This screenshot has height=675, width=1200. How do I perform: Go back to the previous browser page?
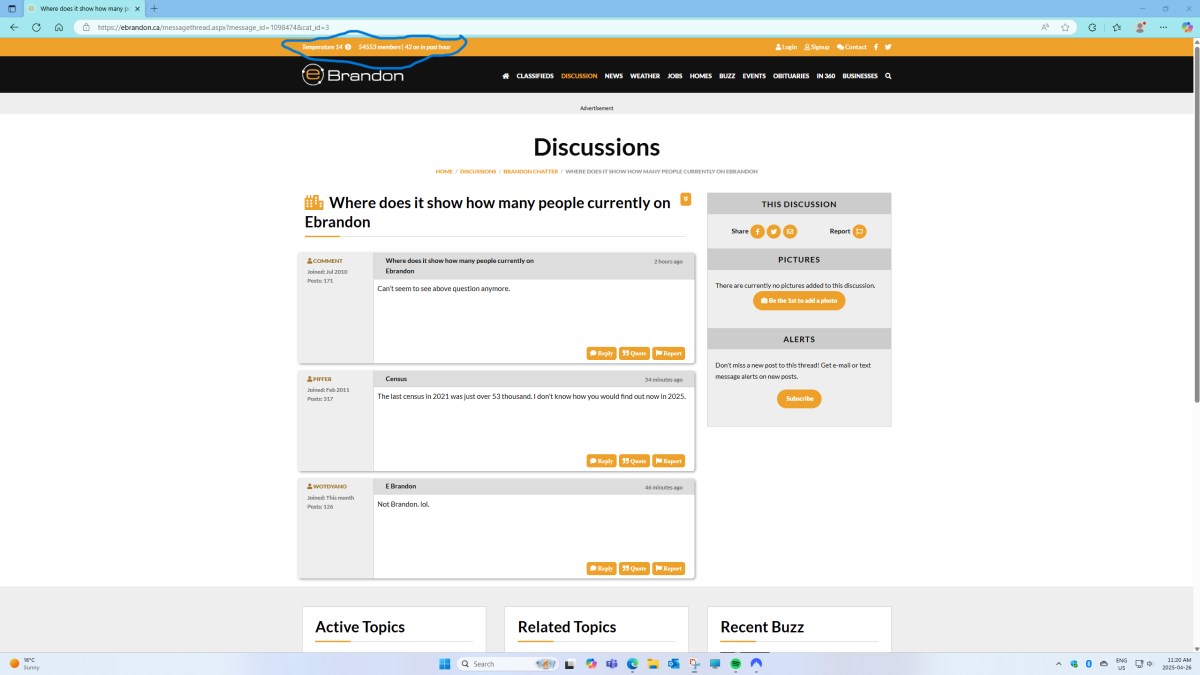point(14,27)
